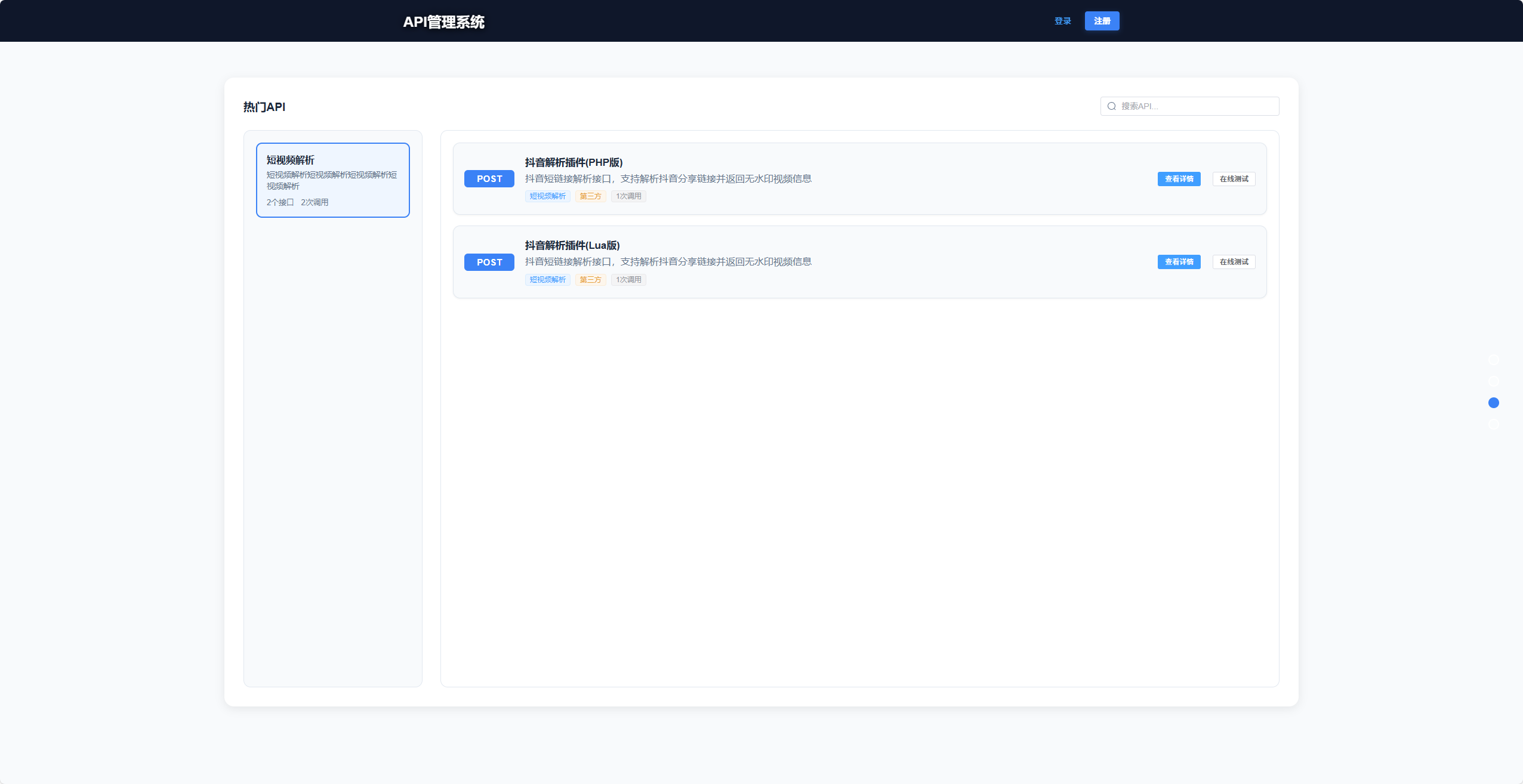1523x784 pixels.
Task: Click 1次调用 tag on Lua版 card
Action: coord(628,280)
